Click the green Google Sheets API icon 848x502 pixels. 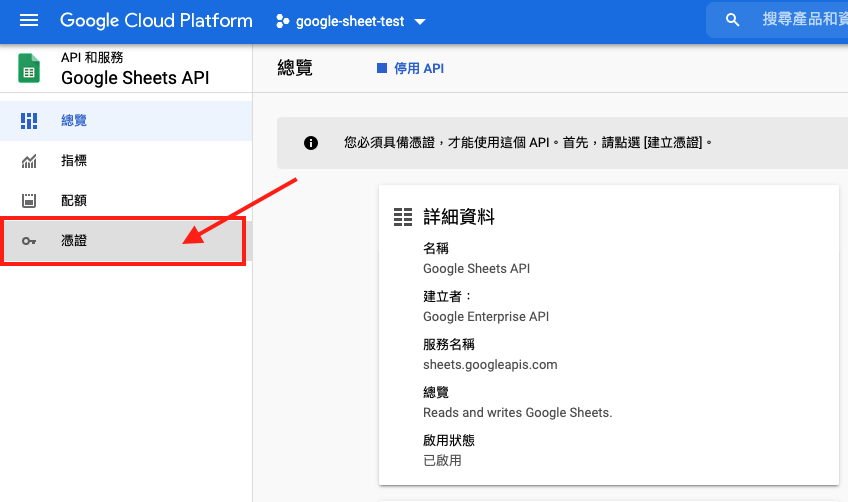click(x=29, y=68)
